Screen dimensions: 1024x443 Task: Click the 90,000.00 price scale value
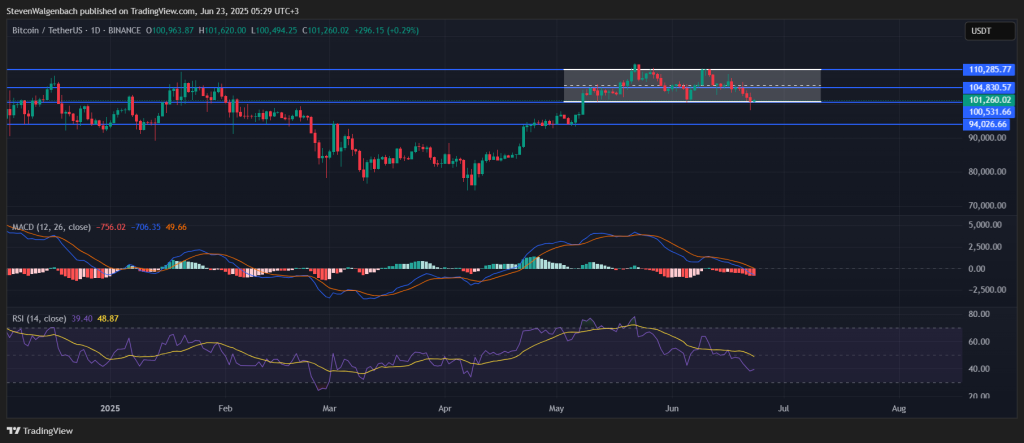(x=988, y=138)
